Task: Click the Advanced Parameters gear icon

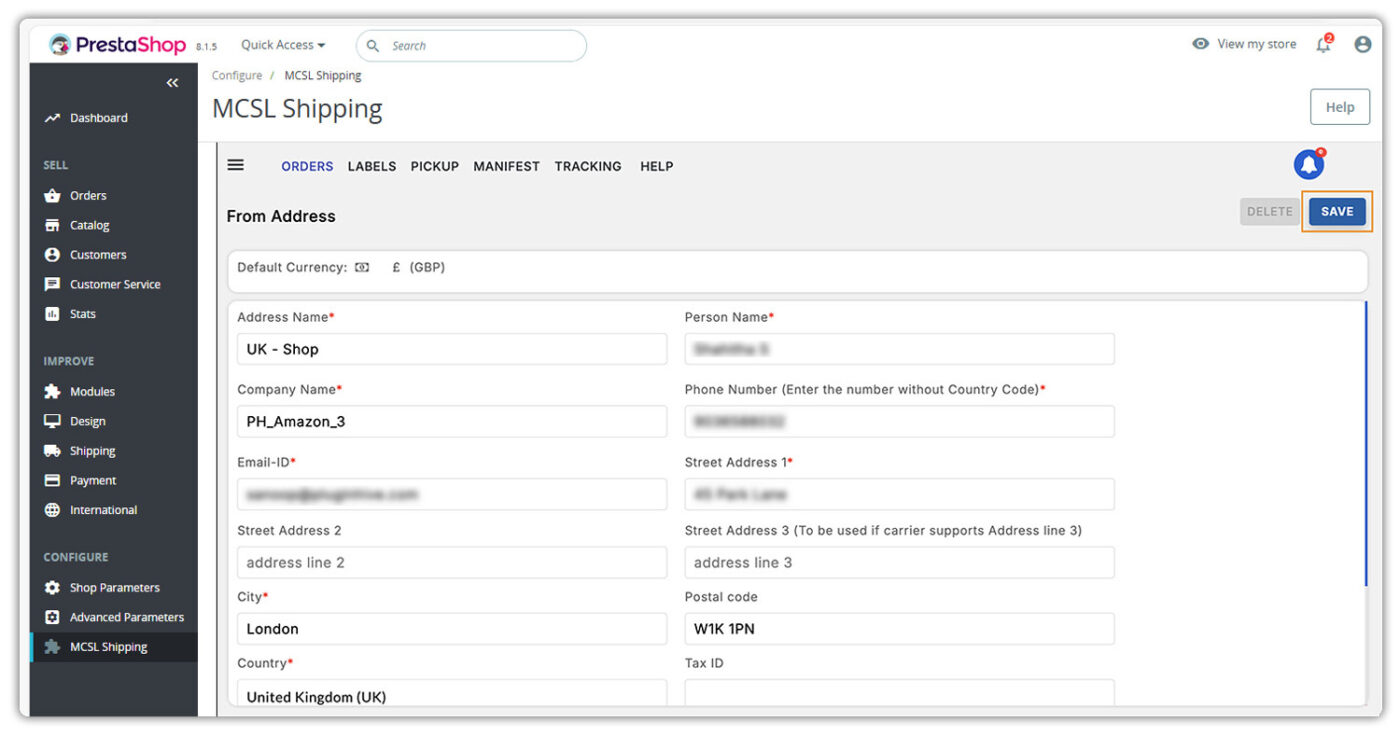Action: [x=52, y=617]
